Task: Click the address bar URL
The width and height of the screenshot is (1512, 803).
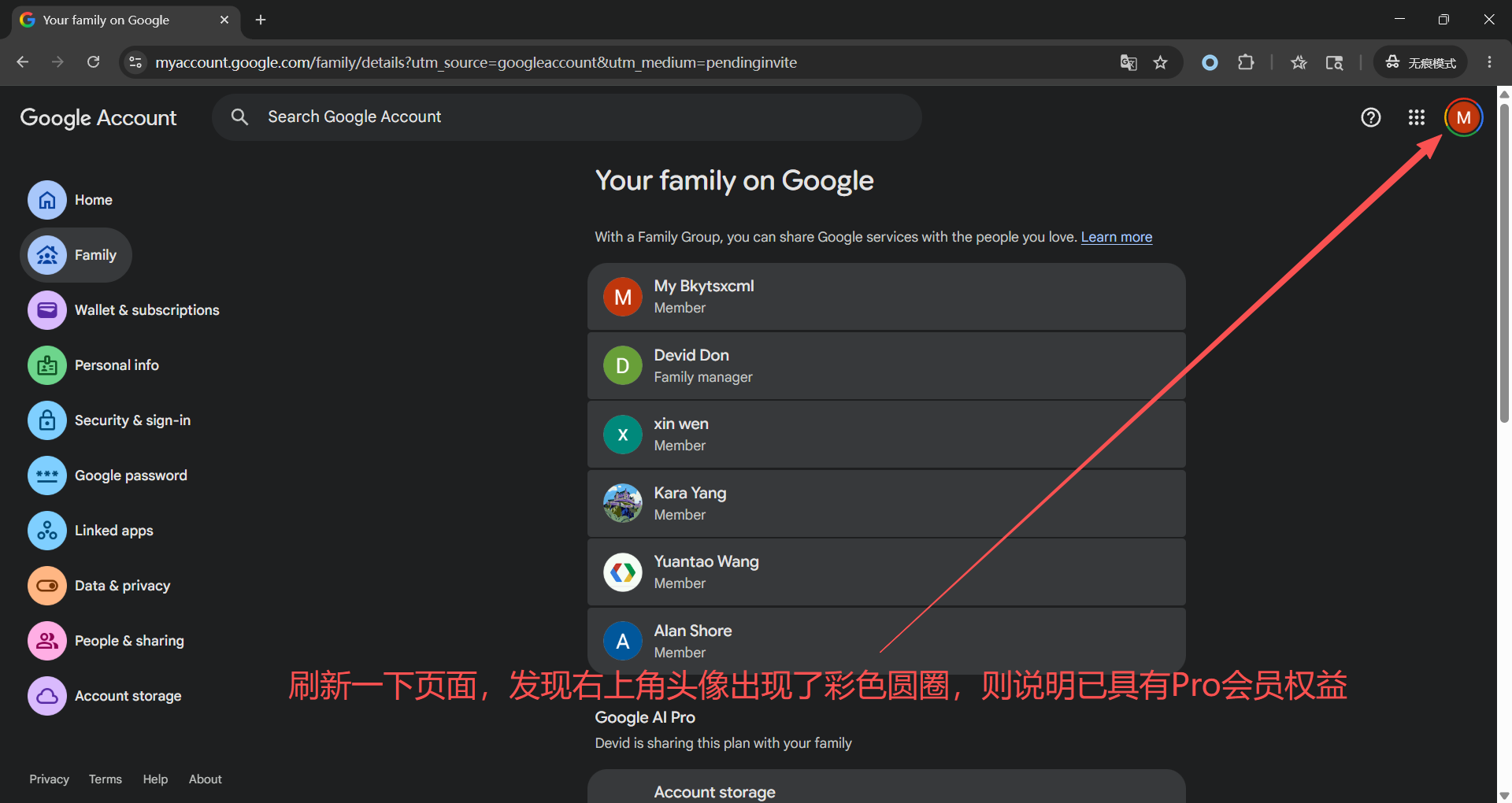Action: [476, 62]
